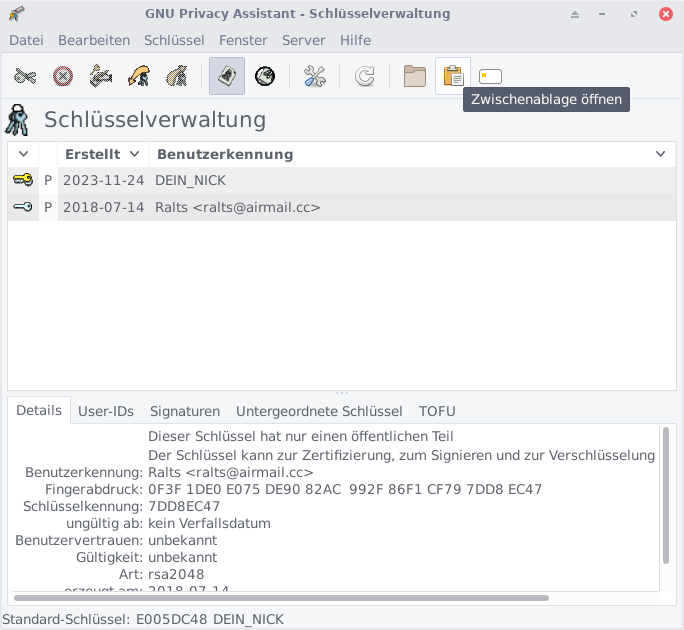Open the Schlüssel menu
684x630 pixels.
pos(174,40)
